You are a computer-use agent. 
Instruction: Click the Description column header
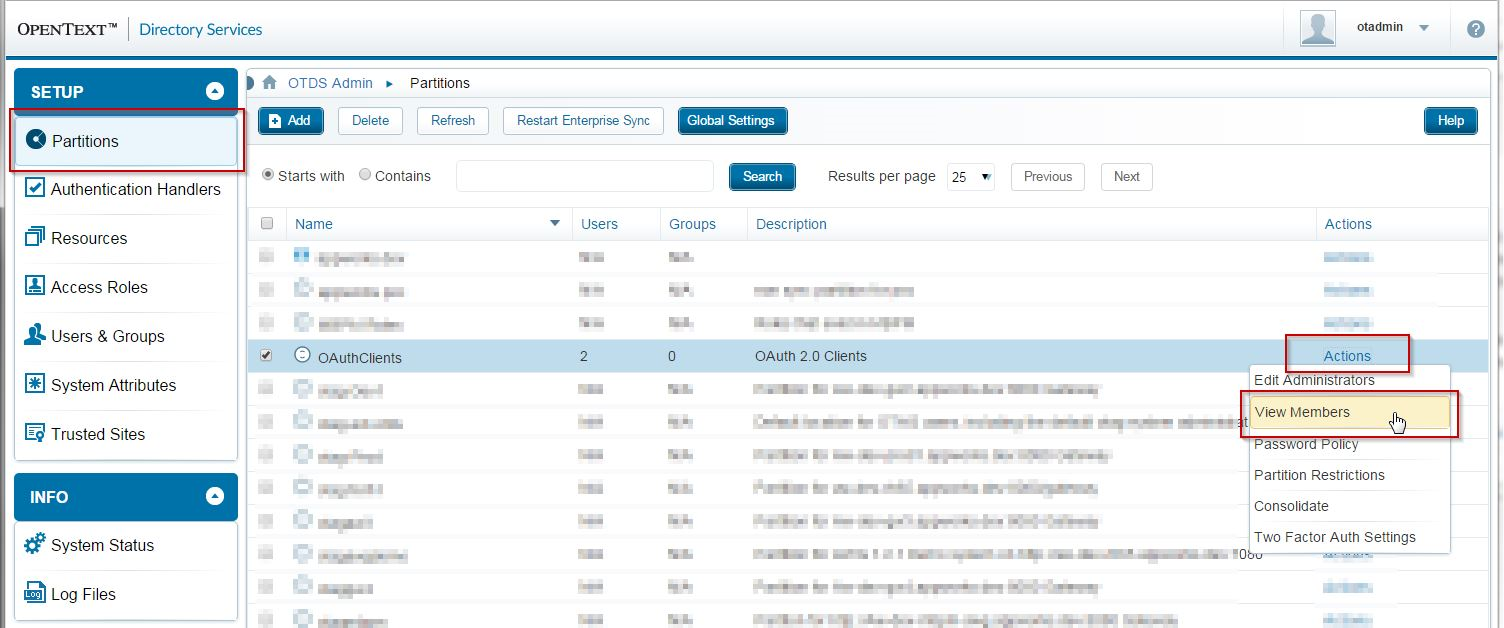[792, 224]
